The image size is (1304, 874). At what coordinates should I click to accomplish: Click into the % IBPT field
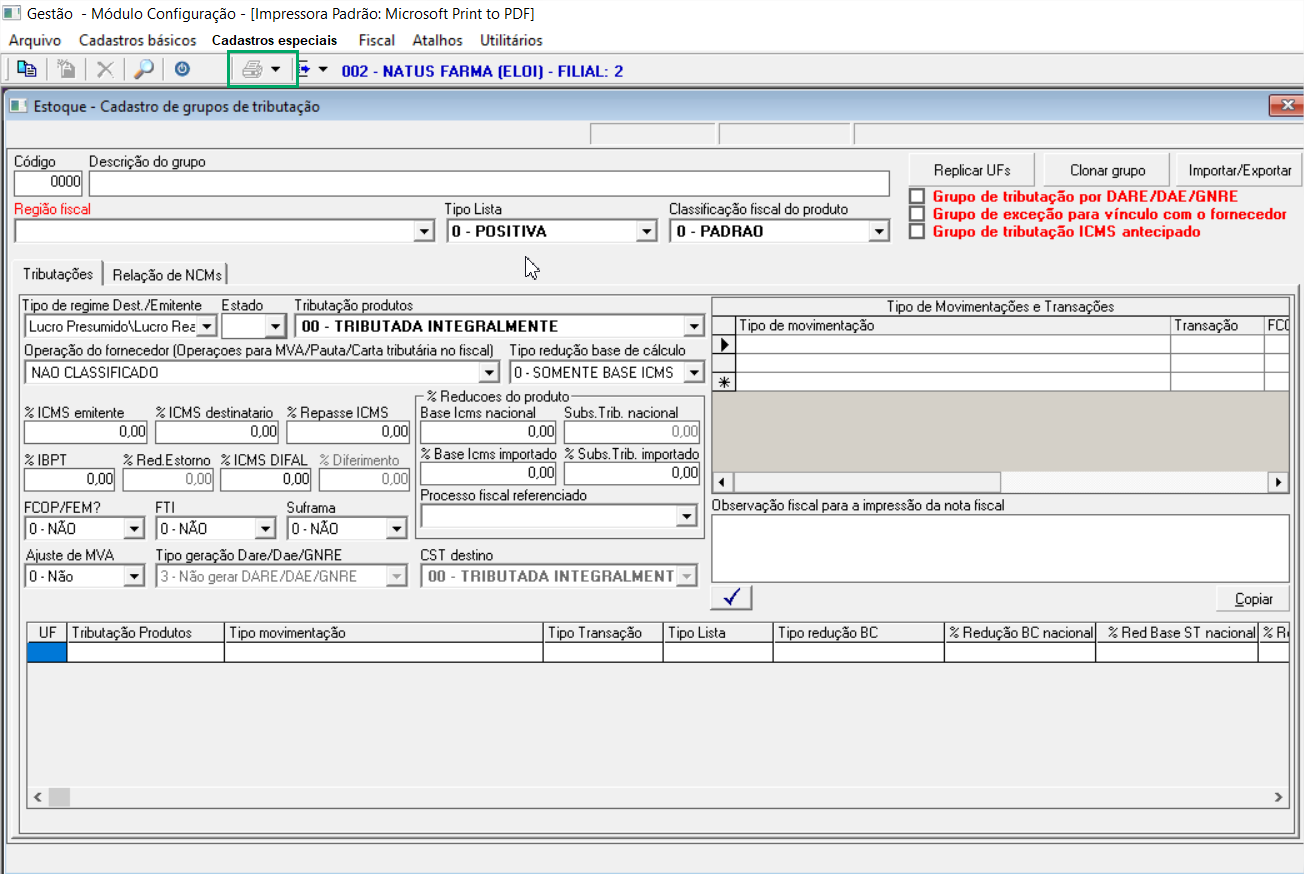(x=69, y=480)
